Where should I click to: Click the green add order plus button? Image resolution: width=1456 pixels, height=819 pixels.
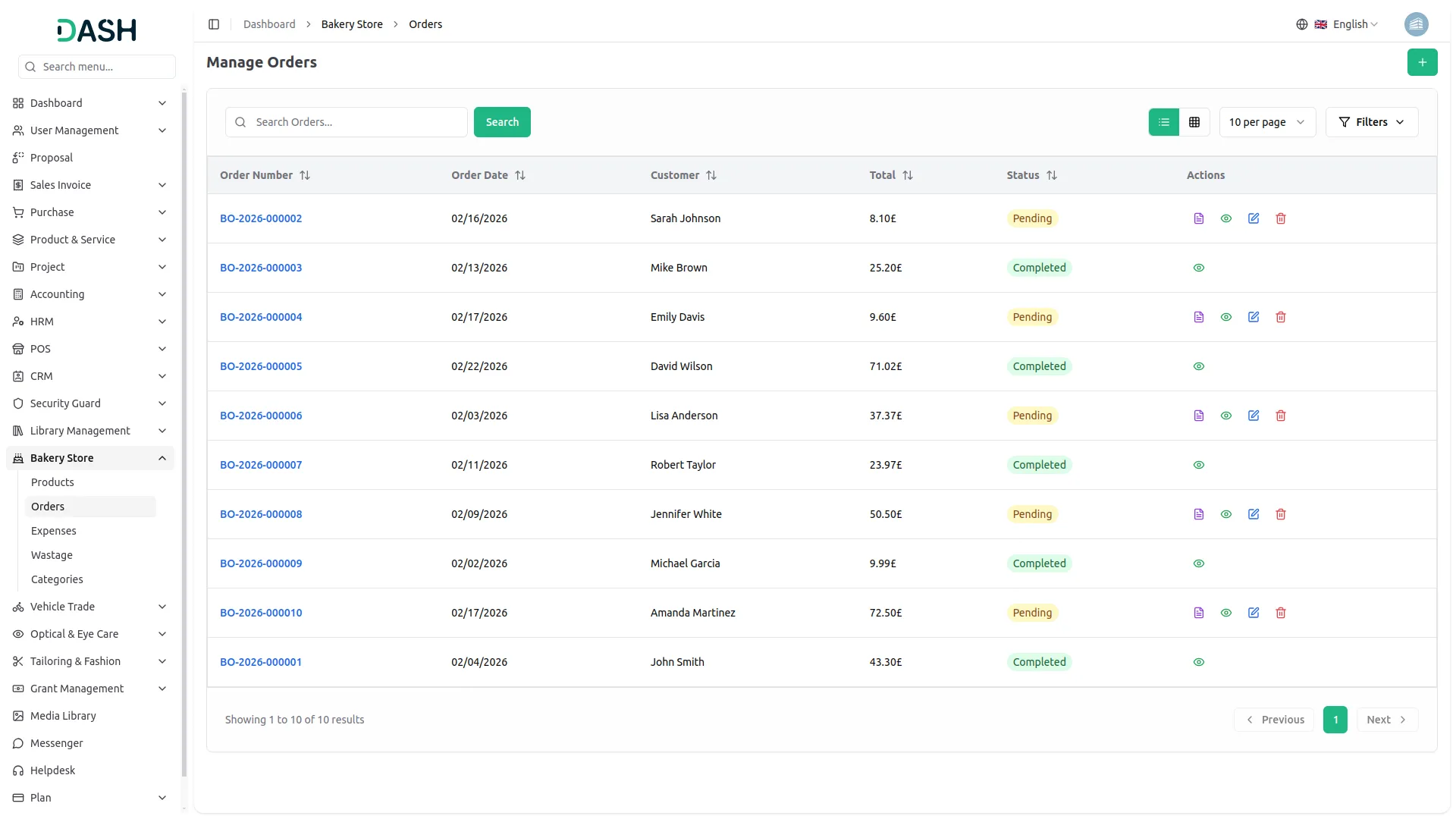point(1422,62)
